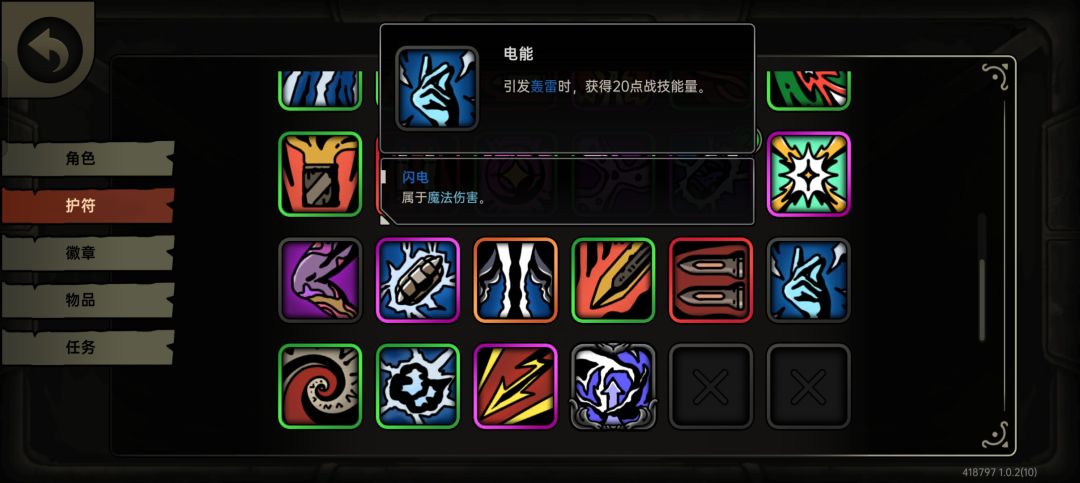Select the blue electric burst amulet with green border

point(418,387)
